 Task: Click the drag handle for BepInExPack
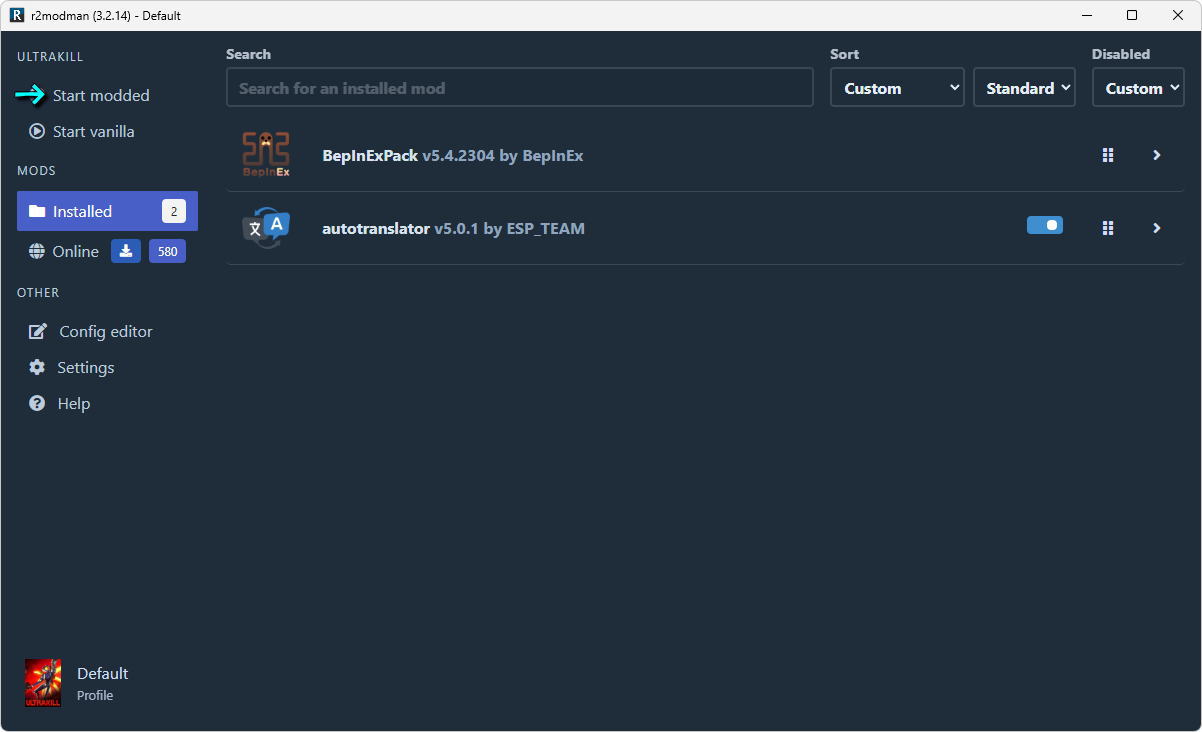click(1107, 155)
